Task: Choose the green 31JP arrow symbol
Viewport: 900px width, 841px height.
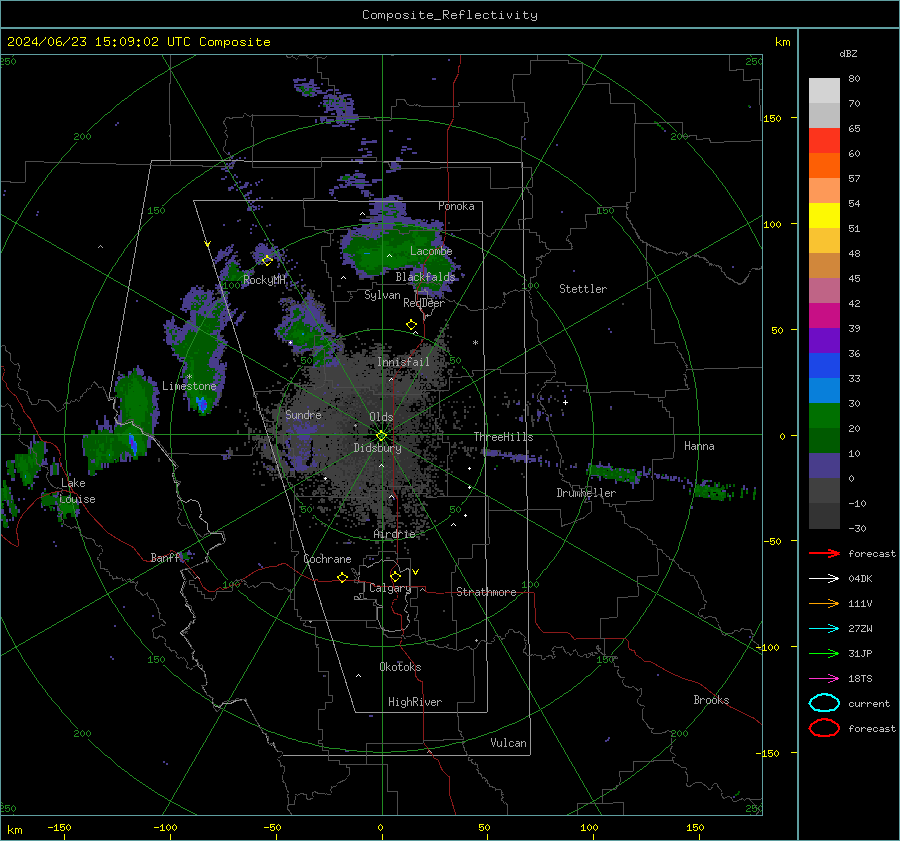Action: pos(824,653)
